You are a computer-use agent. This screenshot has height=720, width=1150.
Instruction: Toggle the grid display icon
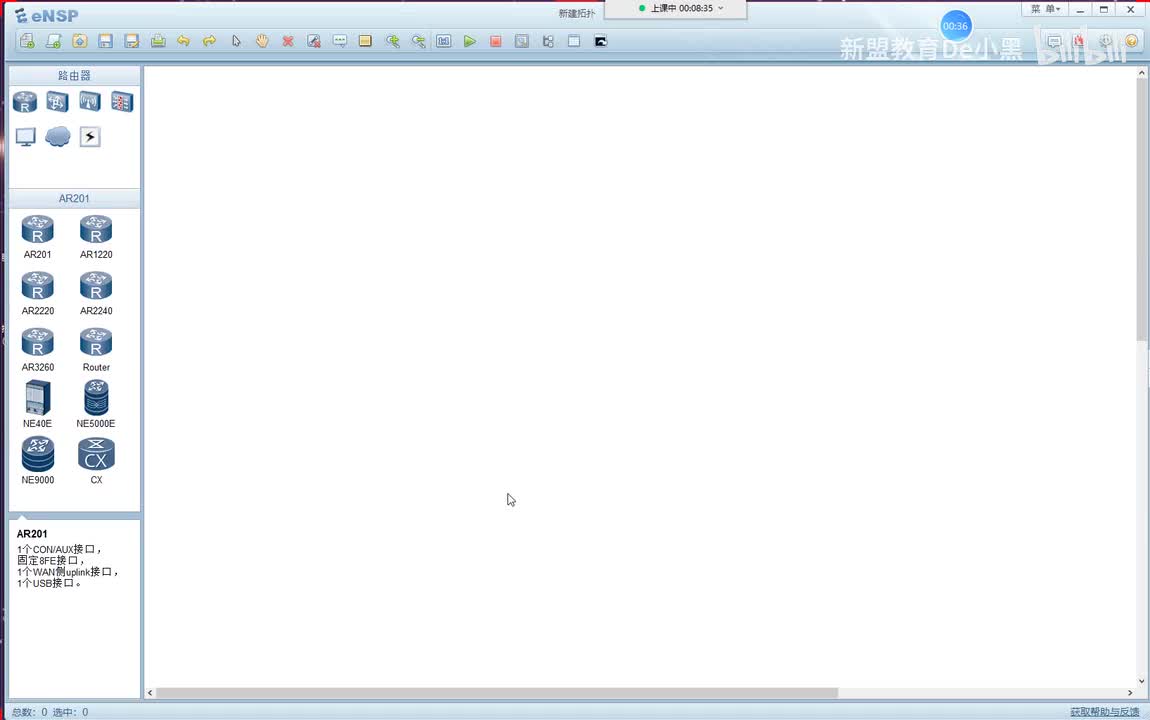pos(574,41)
